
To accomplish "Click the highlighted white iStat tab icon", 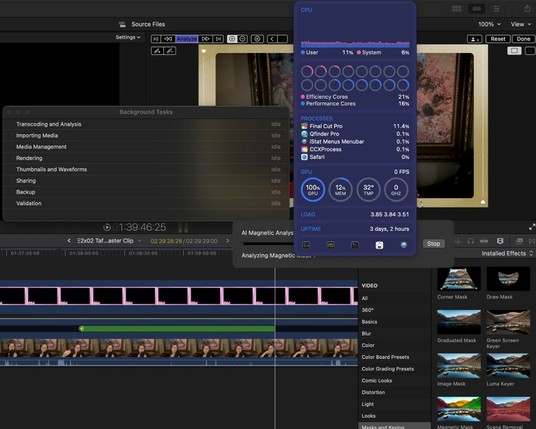I will pos(379,245).
